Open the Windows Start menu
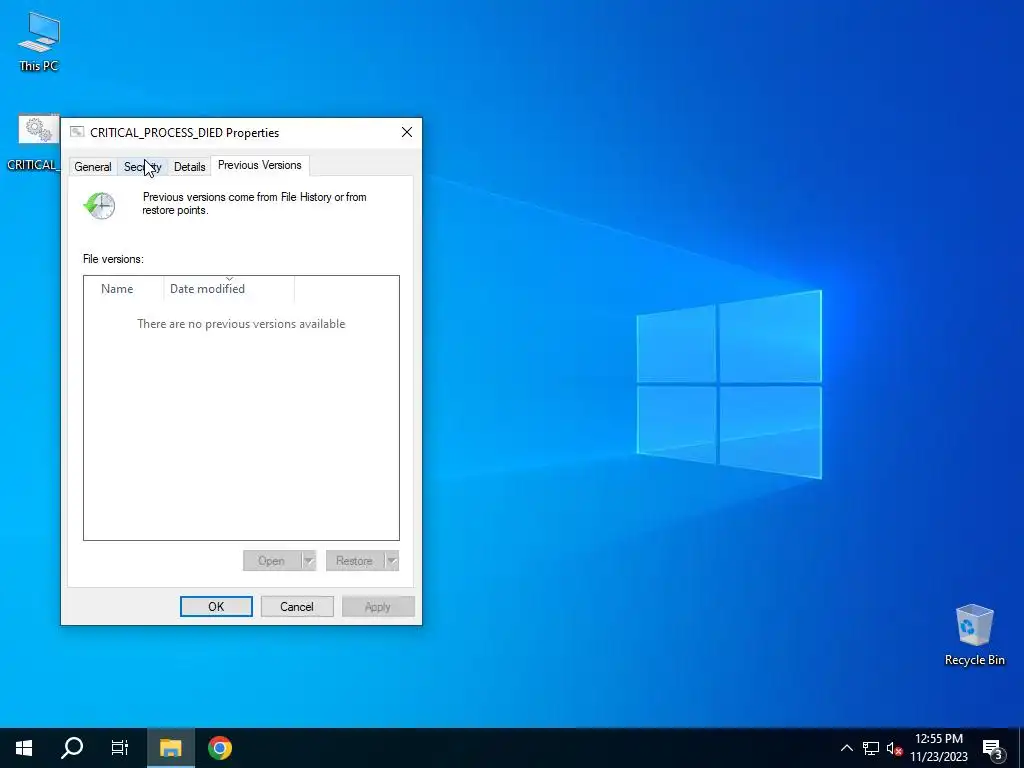 coord(24,748)
